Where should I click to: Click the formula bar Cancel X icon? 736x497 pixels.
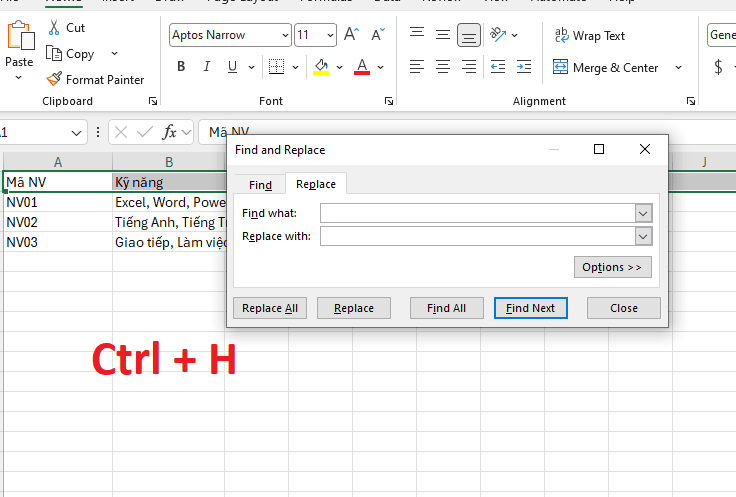click(x=121, y=132)
